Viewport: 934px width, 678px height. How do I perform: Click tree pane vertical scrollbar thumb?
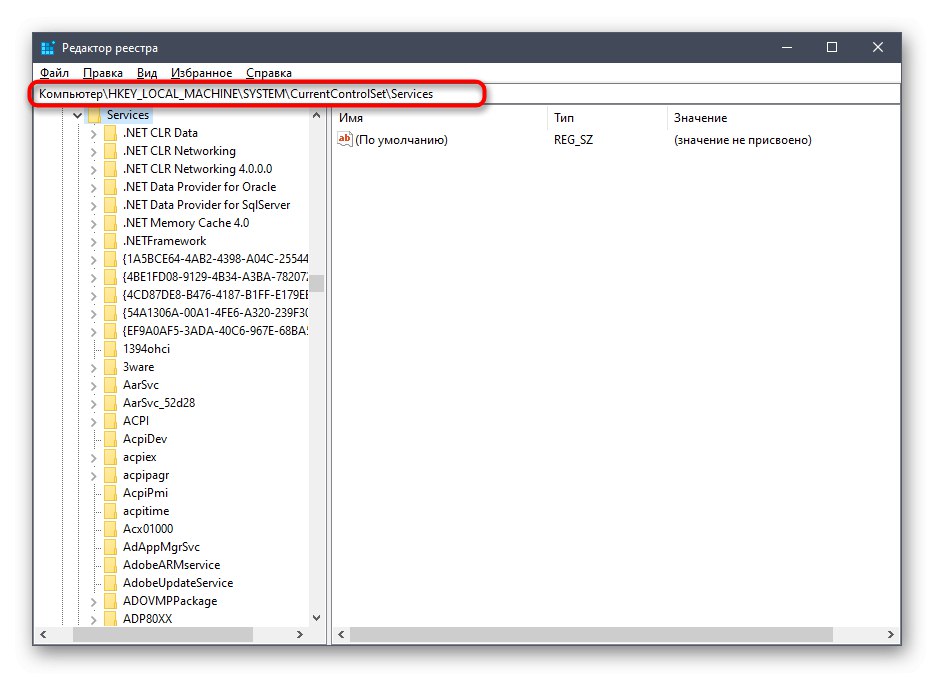click(x=316, y=283)
